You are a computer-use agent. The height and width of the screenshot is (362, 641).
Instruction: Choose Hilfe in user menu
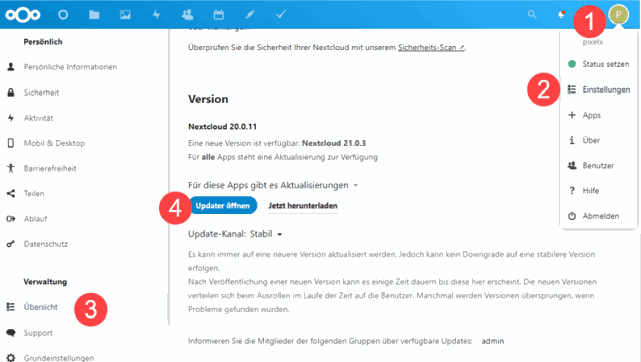[591, 191]
